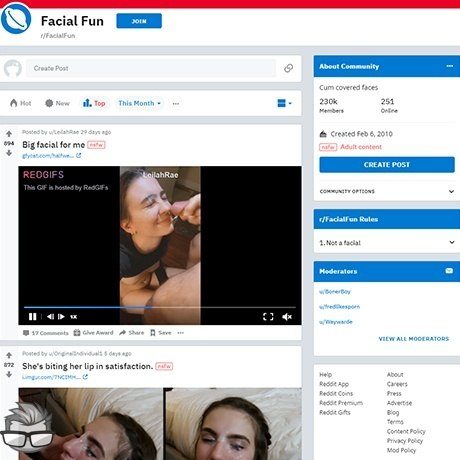Open the Blog footer link
Viewport: 460px width, 460px height.
tap(393, 412)
